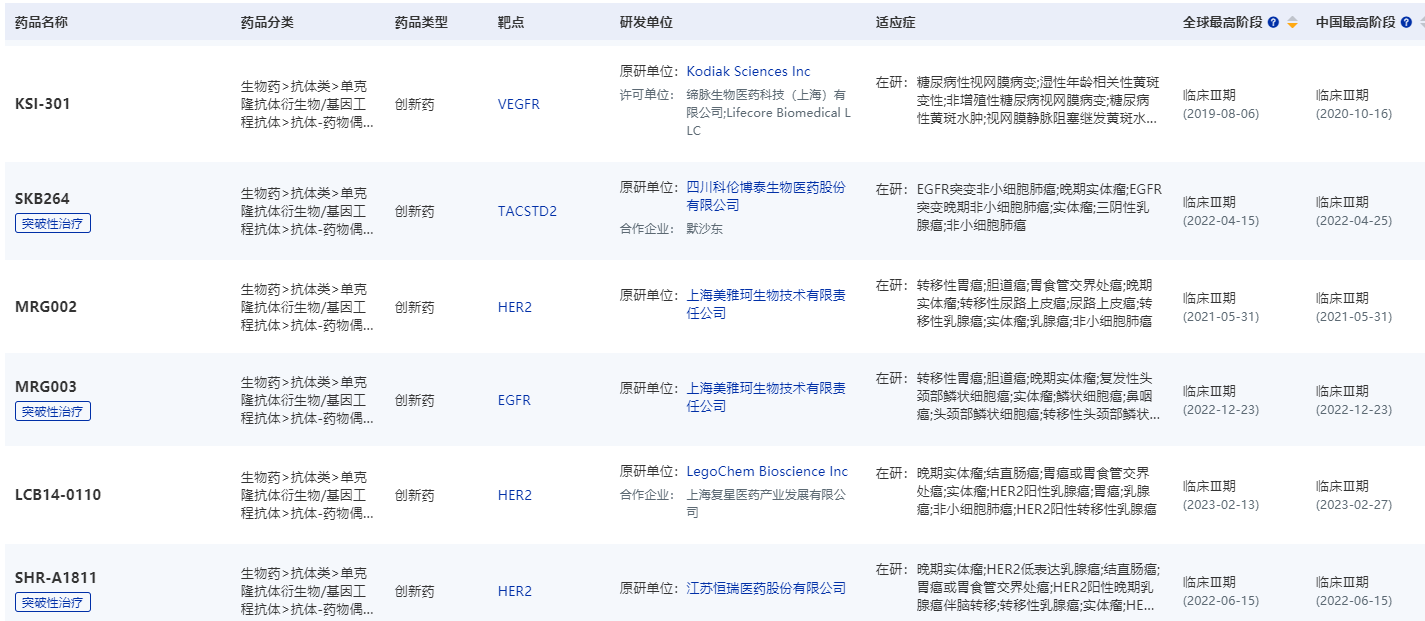Open 上海美雅珂生物技术 link in MRG002 row
This screenshot has width=1425, height=621.
pyautogui.click(x=766, y=304)
